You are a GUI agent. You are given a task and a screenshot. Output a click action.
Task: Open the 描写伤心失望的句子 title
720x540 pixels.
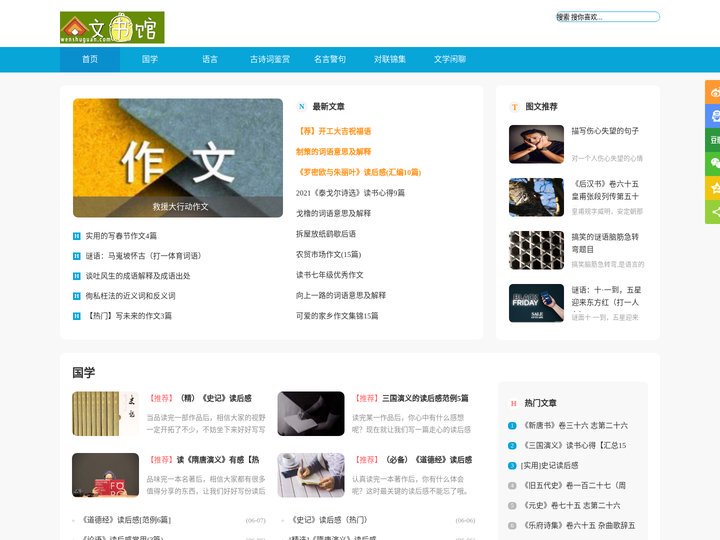click(605, 131)
